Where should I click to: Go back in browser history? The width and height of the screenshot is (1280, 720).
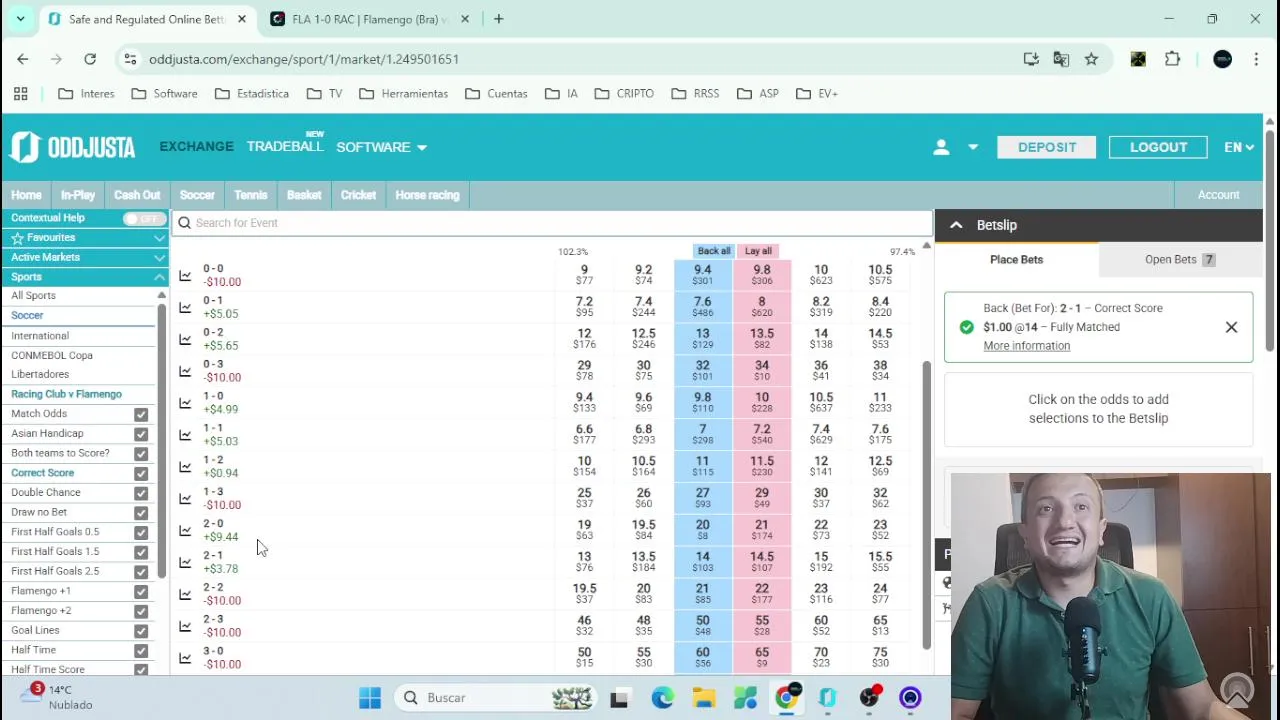pos(23,59)
